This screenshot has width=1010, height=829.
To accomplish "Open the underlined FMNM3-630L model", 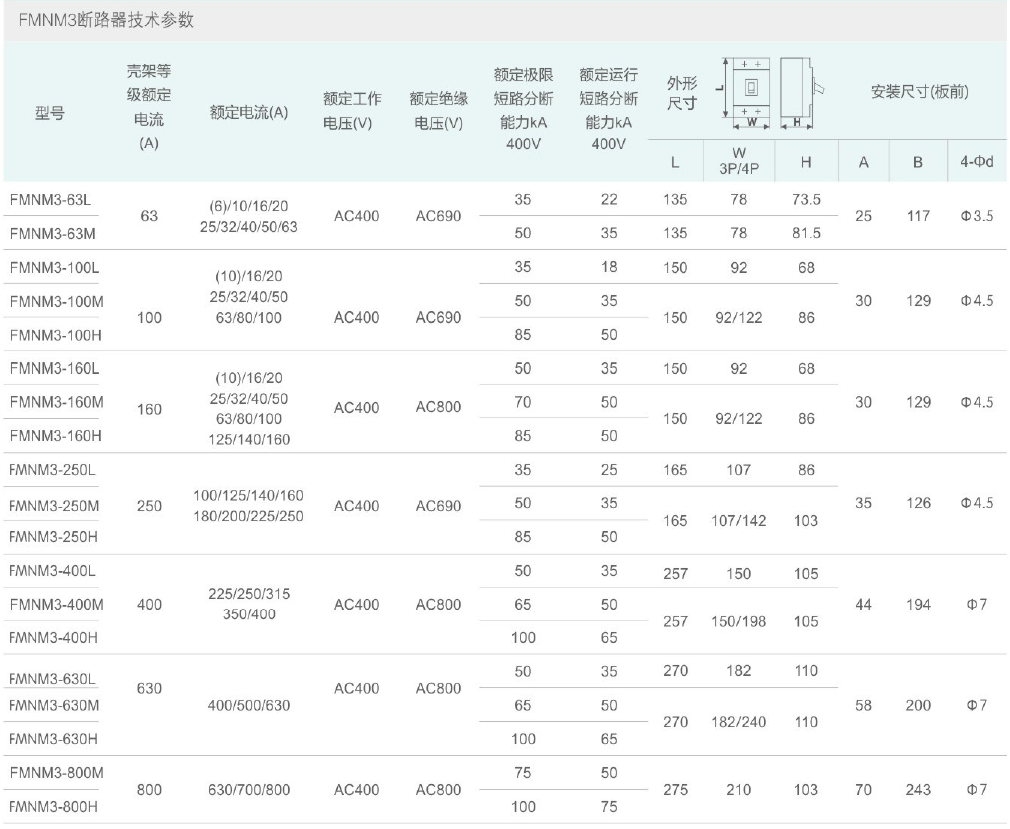I will (x=52, y=679).
